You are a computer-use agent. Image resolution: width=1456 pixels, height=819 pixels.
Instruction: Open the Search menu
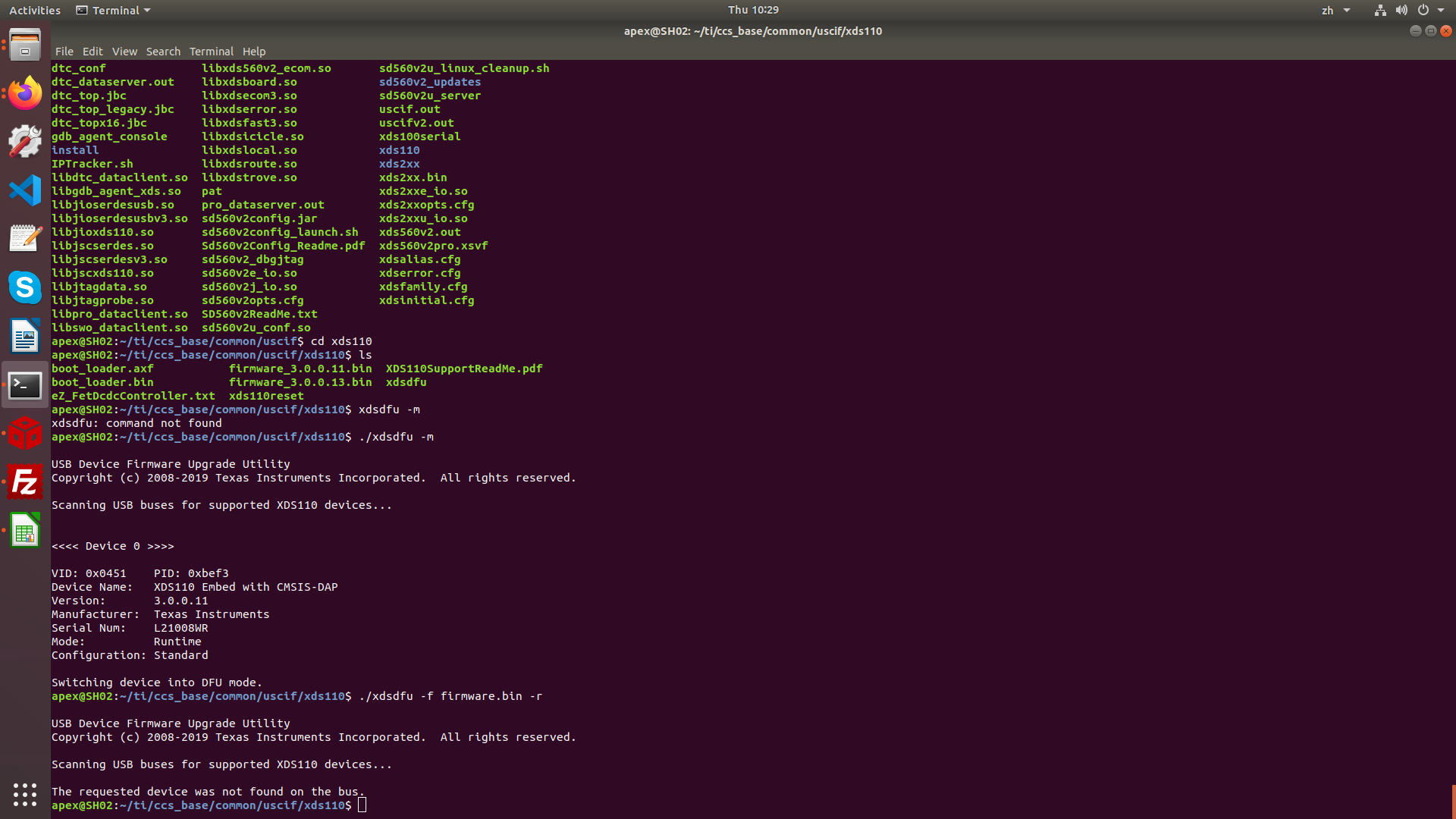pos(163,52)
